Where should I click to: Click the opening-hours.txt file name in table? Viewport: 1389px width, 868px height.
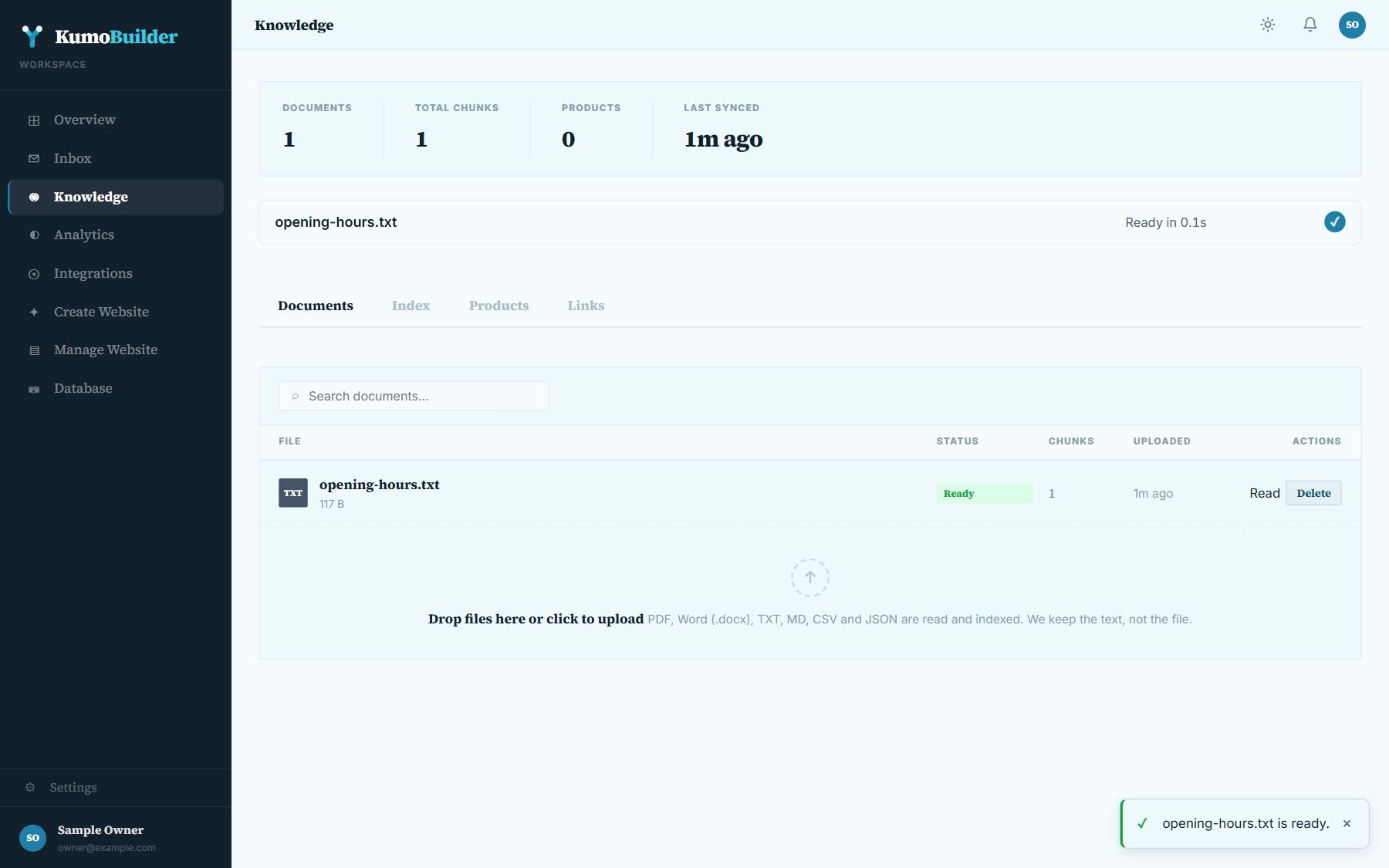(380, 485)
